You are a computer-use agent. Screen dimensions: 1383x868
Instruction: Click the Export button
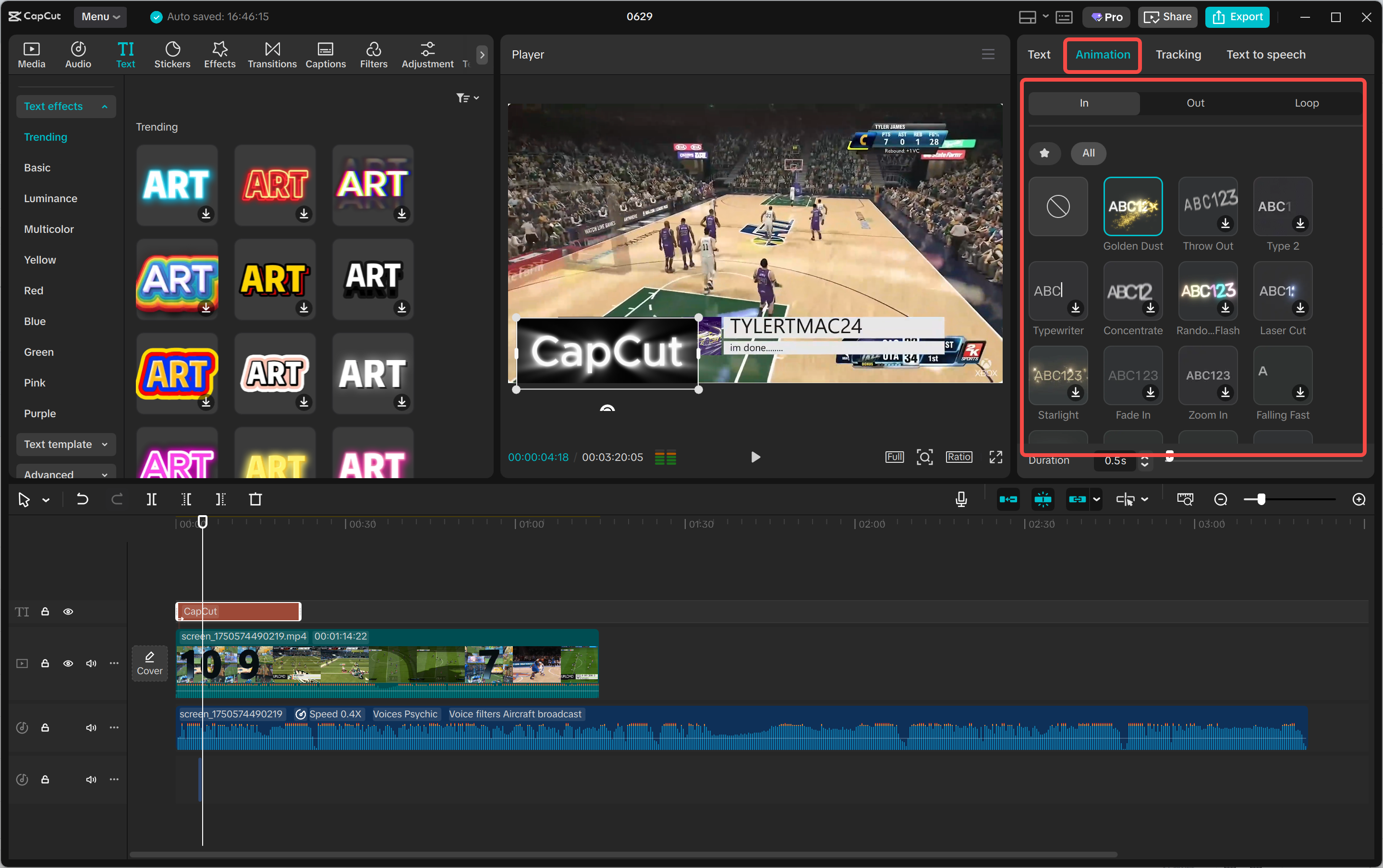click(x=1236, y=17)
